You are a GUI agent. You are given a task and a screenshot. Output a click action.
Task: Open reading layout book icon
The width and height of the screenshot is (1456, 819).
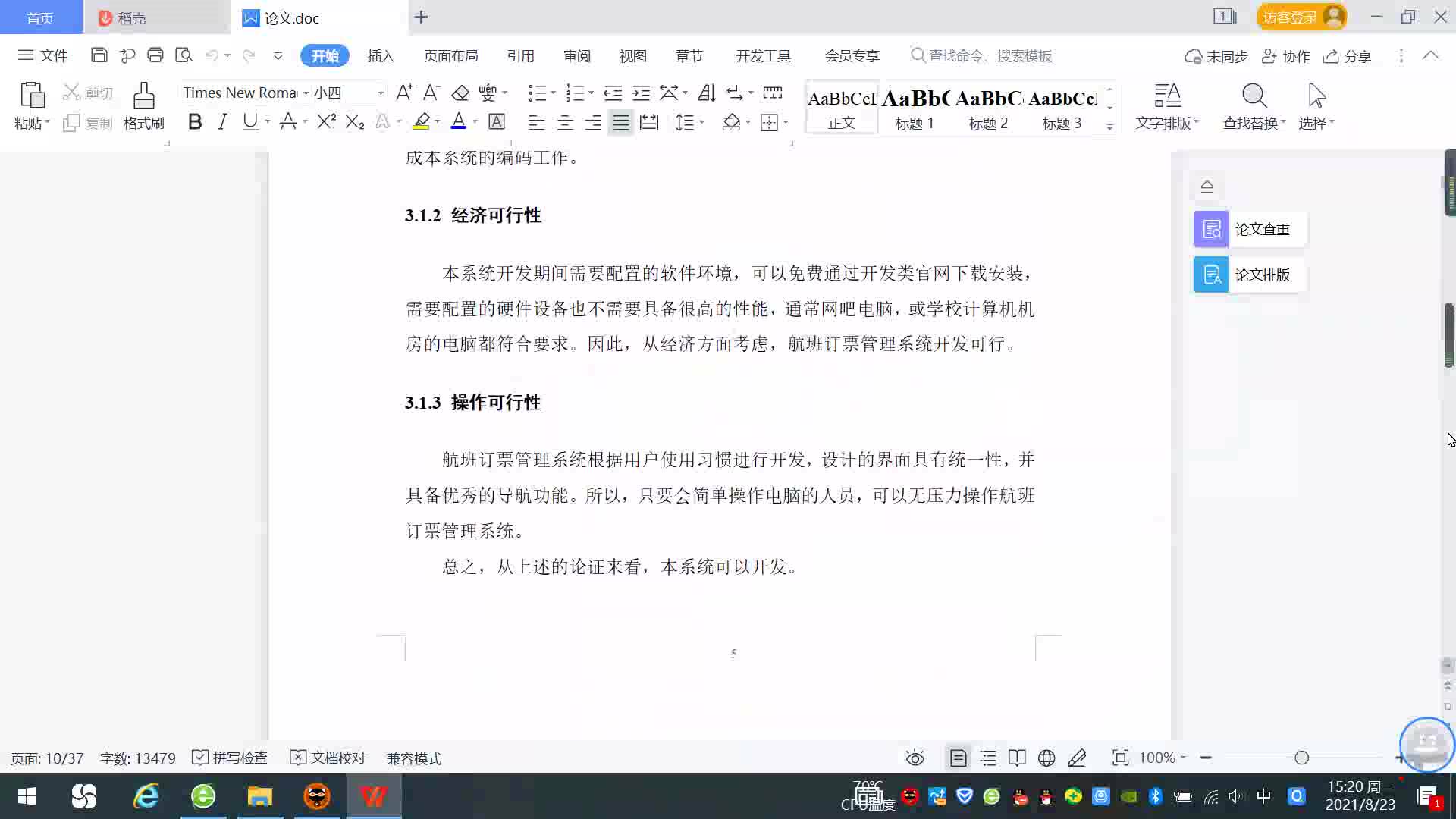pyautogui.click(x=1017, y=758)
